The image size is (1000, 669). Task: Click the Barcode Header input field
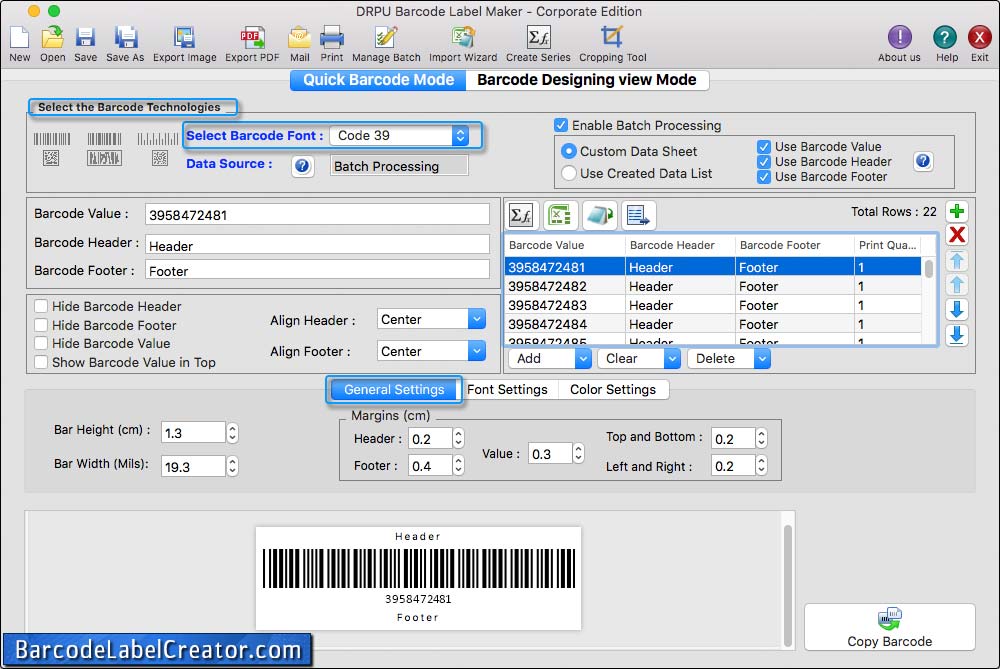(317, 245)
